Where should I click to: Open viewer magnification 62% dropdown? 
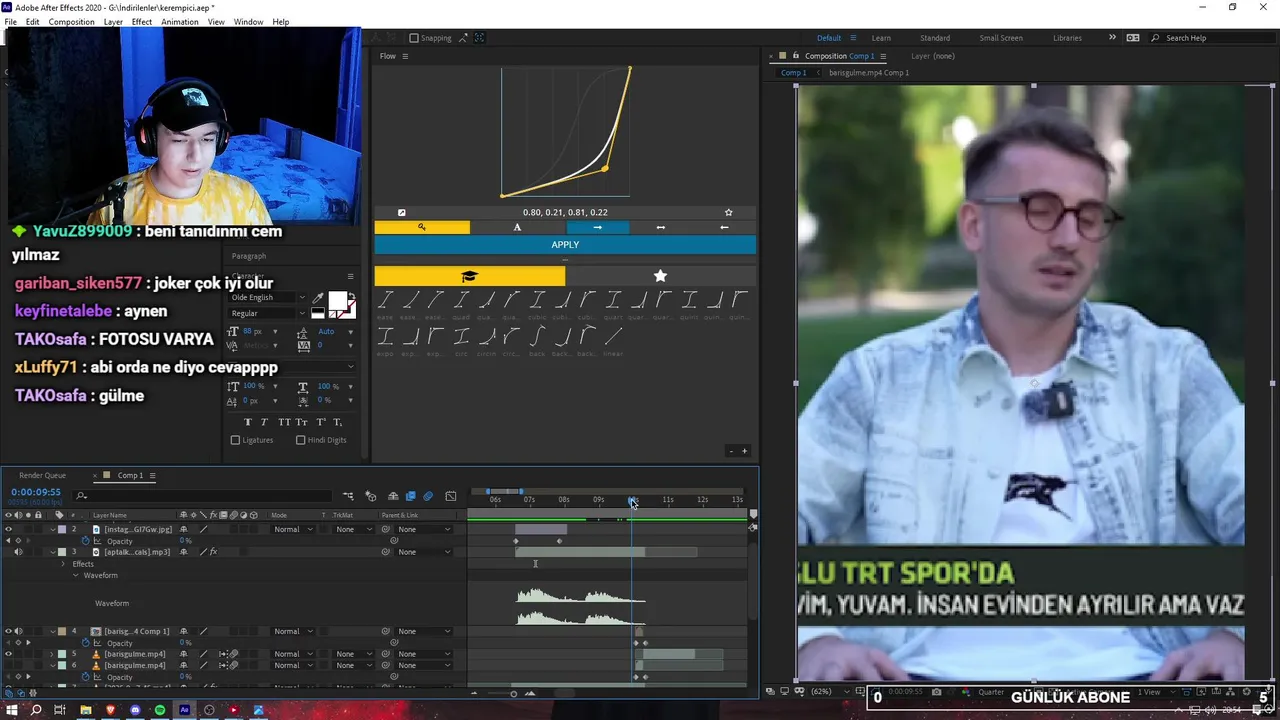tap(828, 691)
